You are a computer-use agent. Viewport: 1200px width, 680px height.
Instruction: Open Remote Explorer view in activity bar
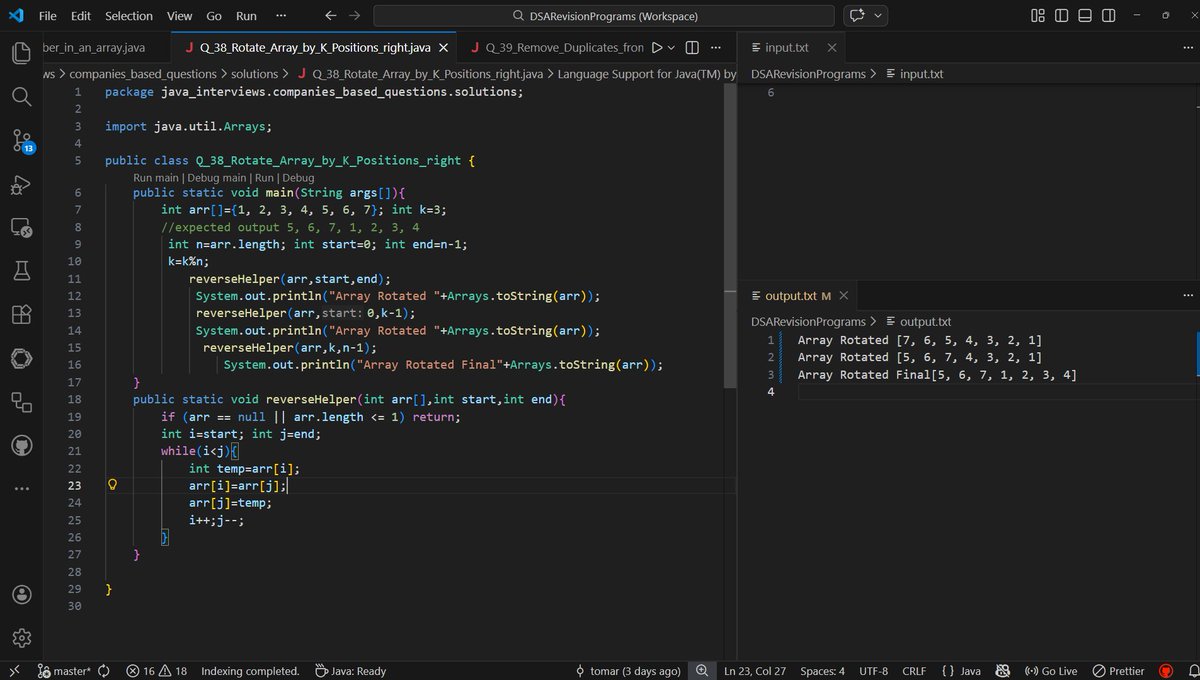[22, 229]
